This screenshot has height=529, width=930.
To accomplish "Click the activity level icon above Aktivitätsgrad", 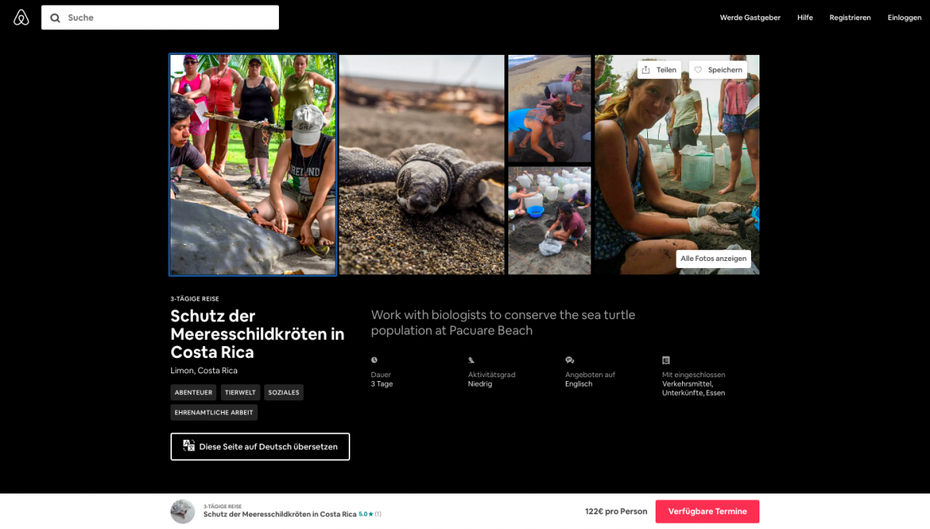I will point(471,360).
